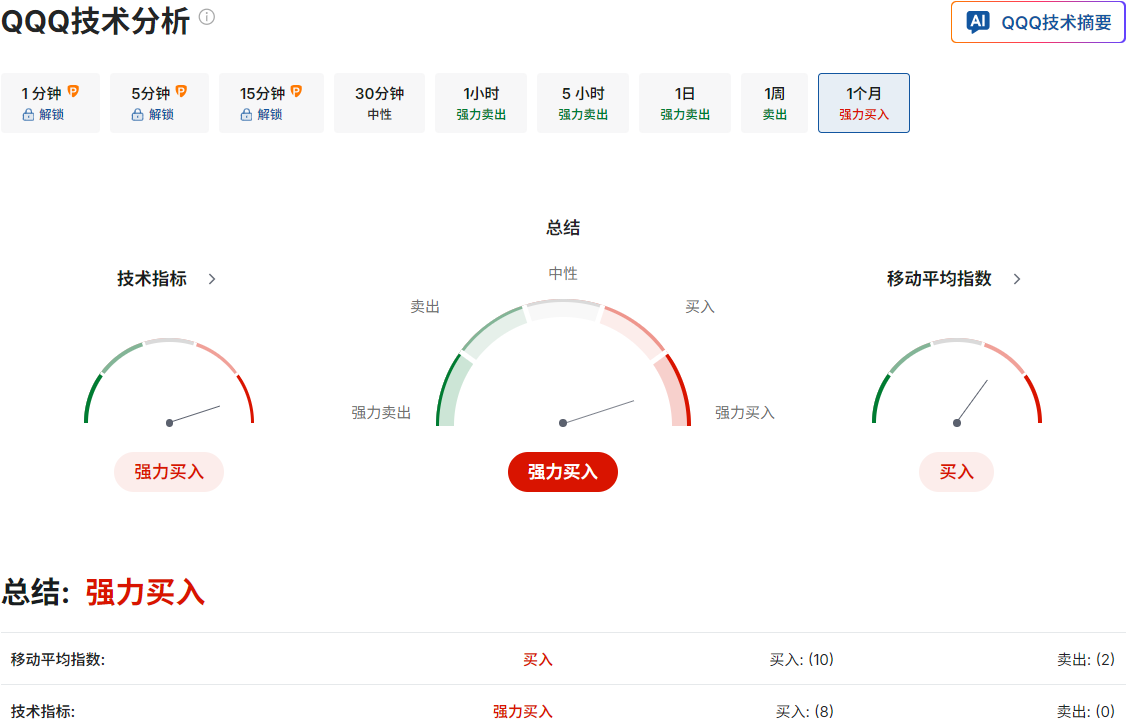Expand the 移动平均指数 section via its chevron
Viewport: 1130px width, 728px height.
[x=1017, y=279]
